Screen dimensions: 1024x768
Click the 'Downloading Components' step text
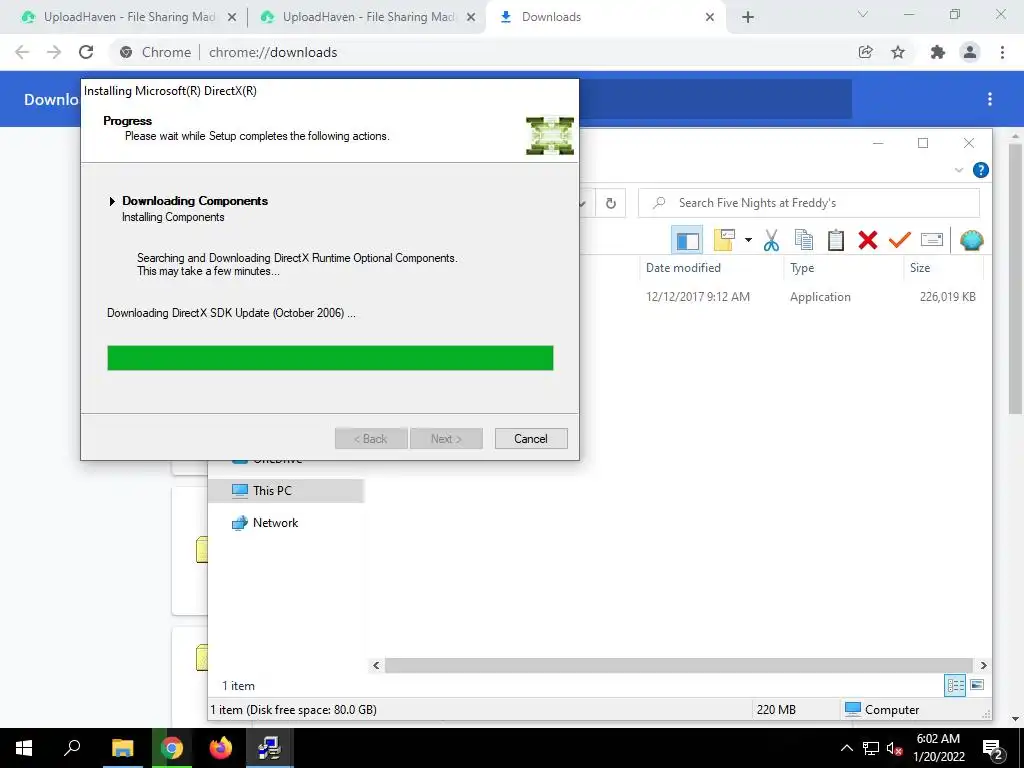[x=195, y=201]
